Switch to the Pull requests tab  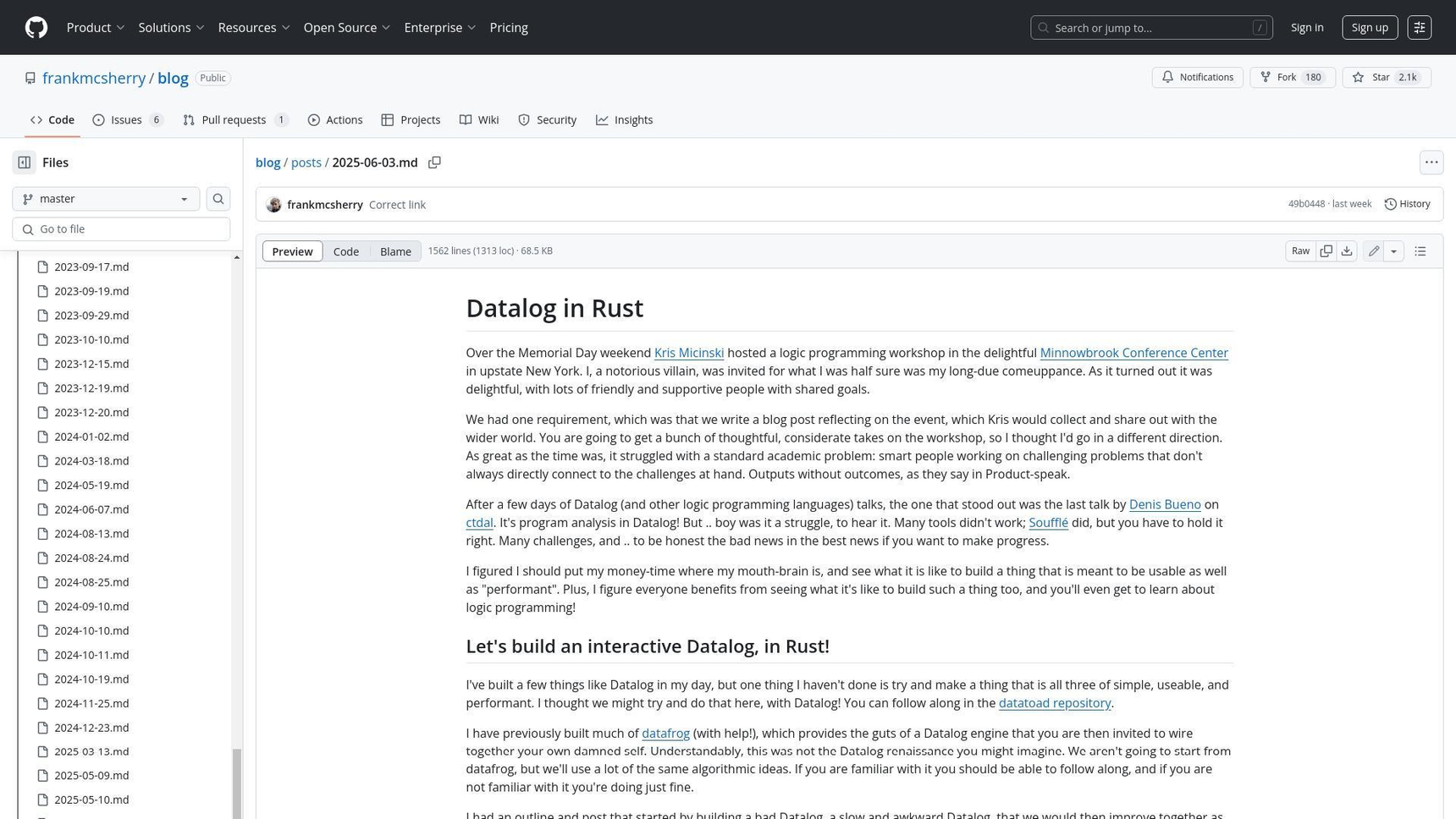[x=235, y=120]
